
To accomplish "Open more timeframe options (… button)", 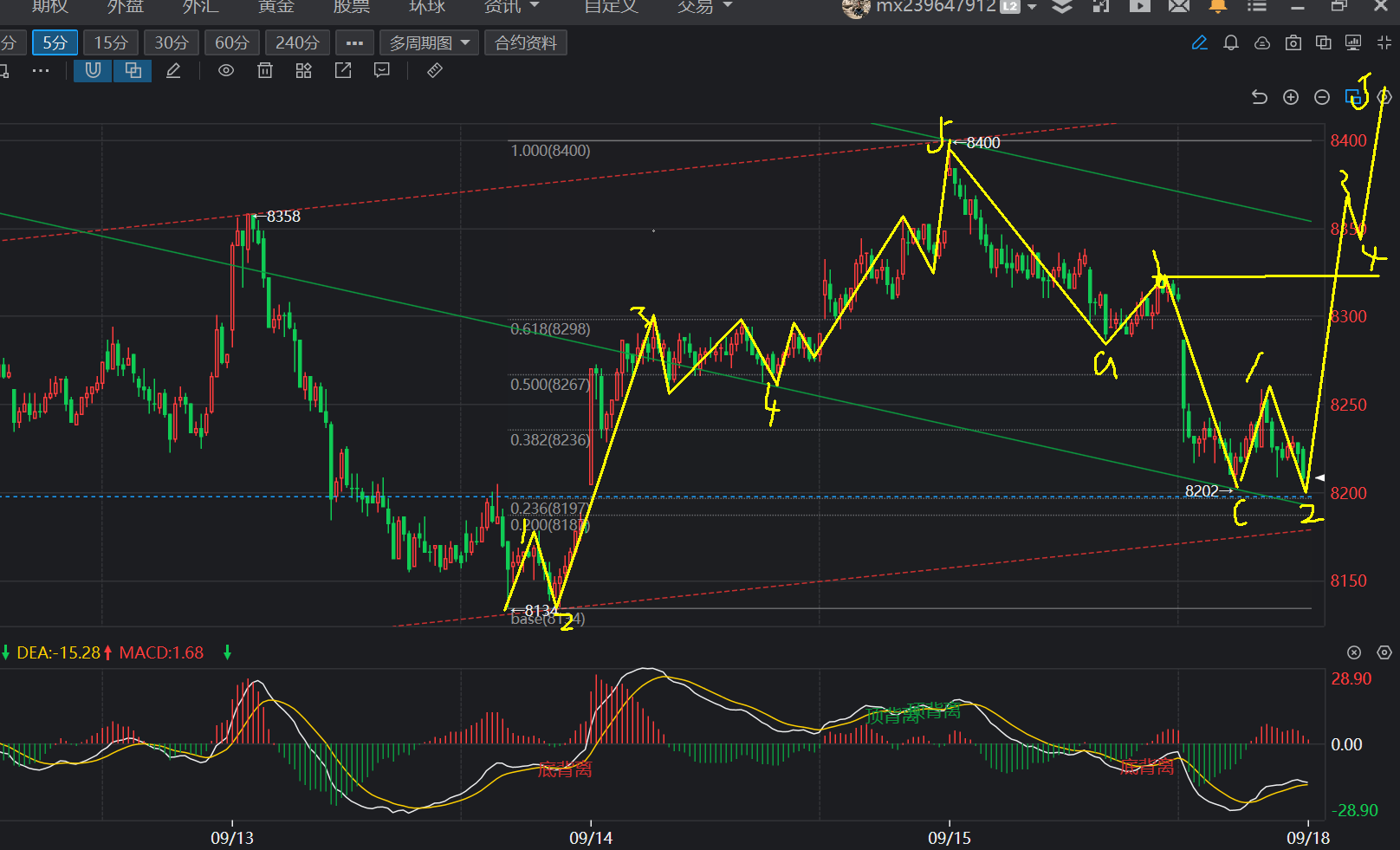I will point(354,42).
